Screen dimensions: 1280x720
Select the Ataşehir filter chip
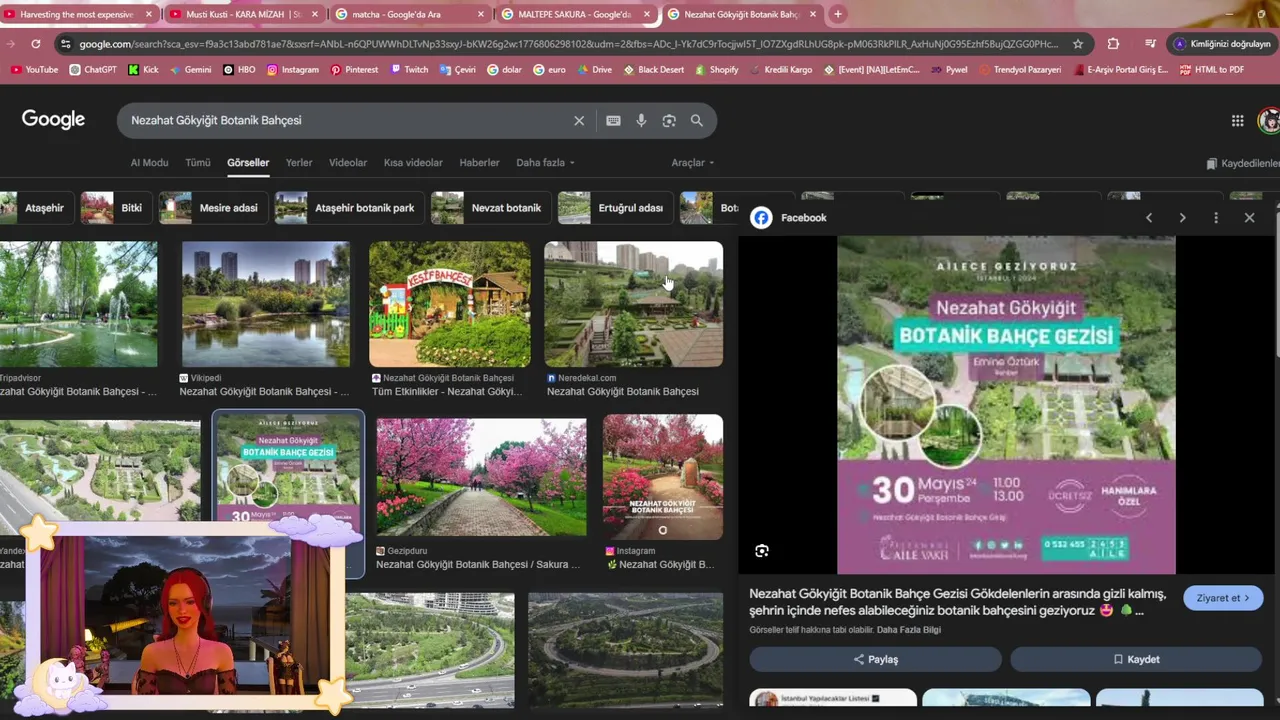click(36, 208)
